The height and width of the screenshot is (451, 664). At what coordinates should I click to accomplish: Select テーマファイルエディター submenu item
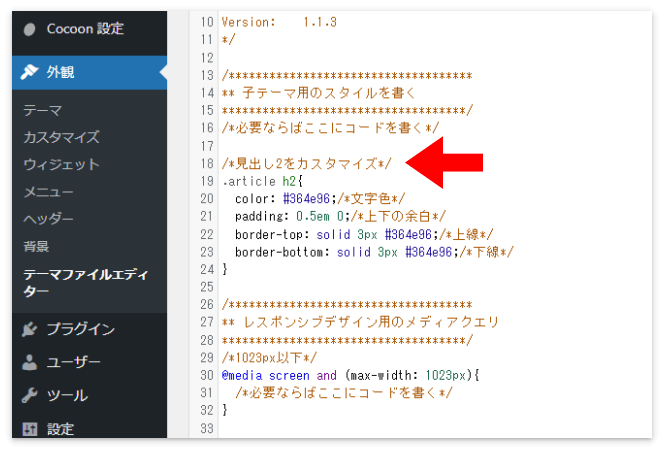pos(86,282)
